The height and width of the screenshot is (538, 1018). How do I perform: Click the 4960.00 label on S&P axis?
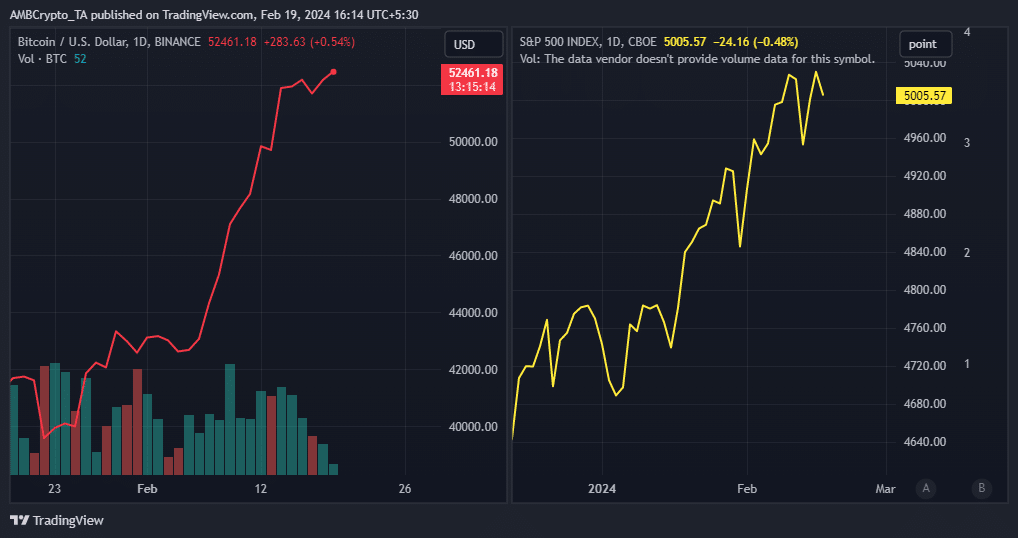[925, 138]
